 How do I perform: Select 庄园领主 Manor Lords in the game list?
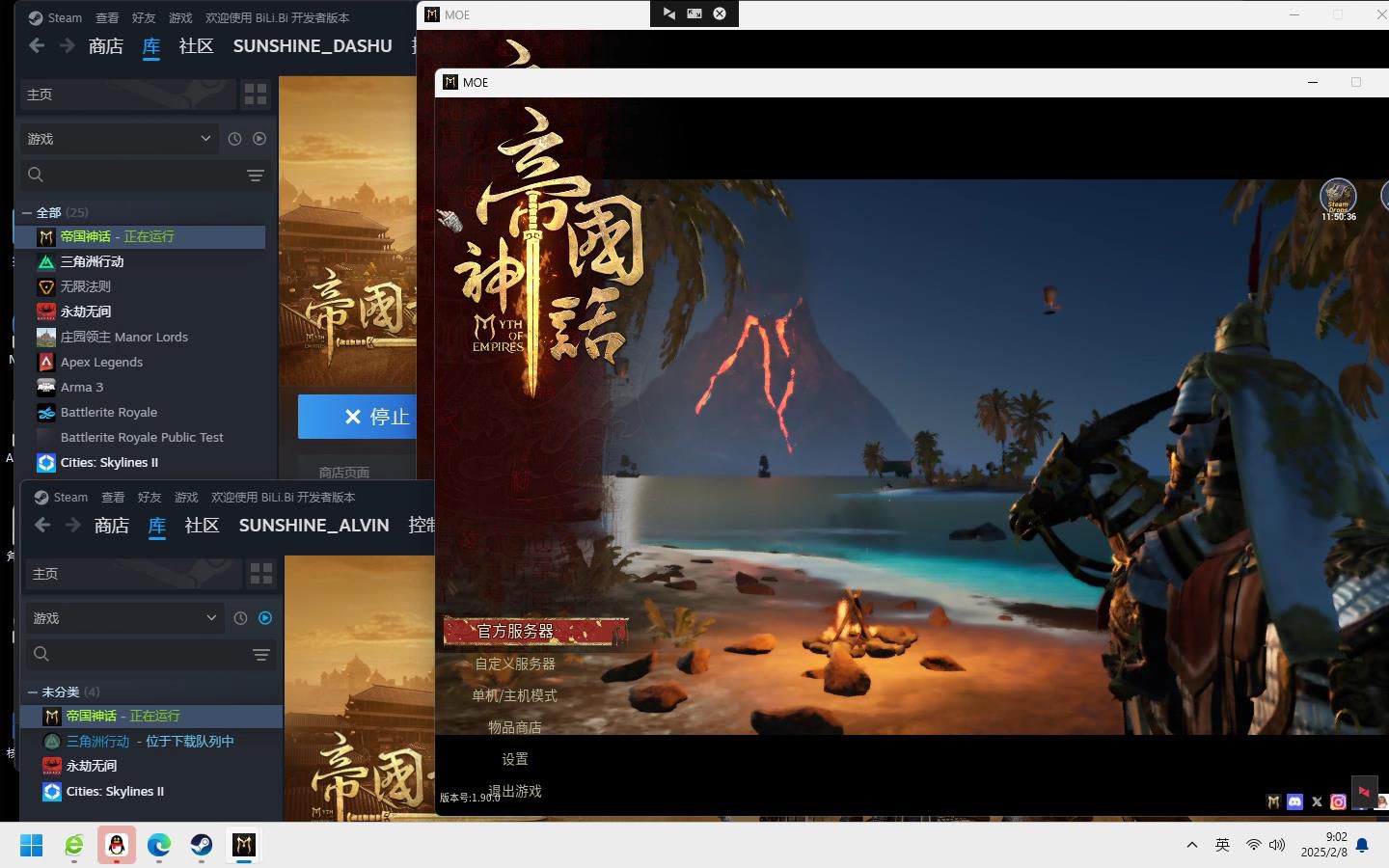[x=124, y=337]
